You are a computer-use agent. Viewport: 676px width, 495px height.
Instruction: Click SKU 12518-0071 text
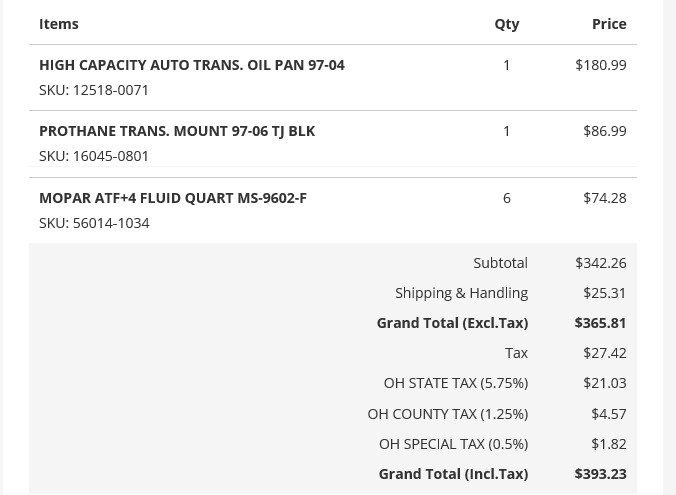coord(94,90)
